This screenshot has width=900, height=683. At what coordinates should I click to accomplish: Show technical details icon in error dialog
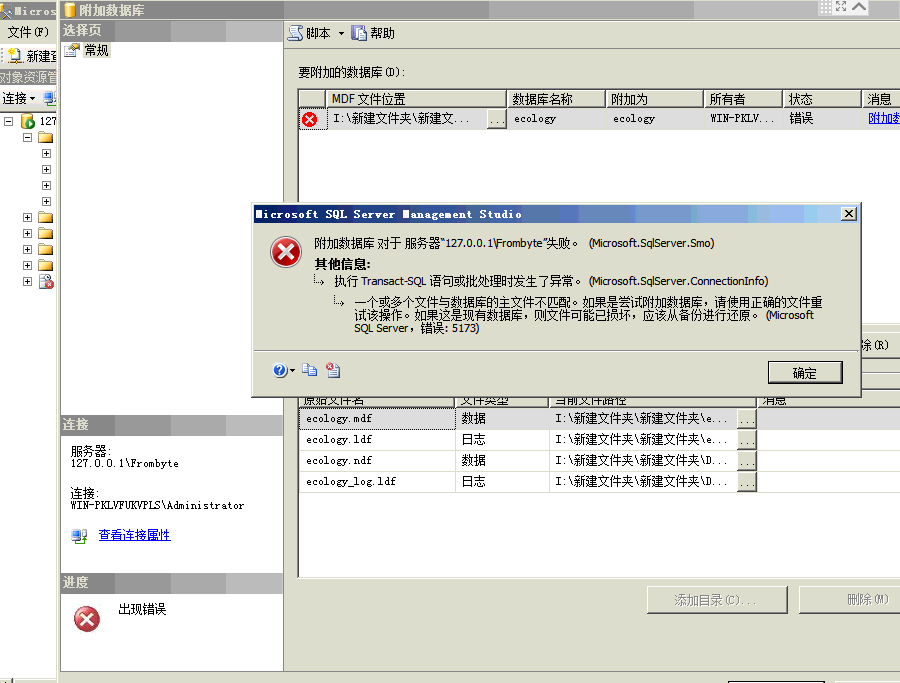point(333,370)
